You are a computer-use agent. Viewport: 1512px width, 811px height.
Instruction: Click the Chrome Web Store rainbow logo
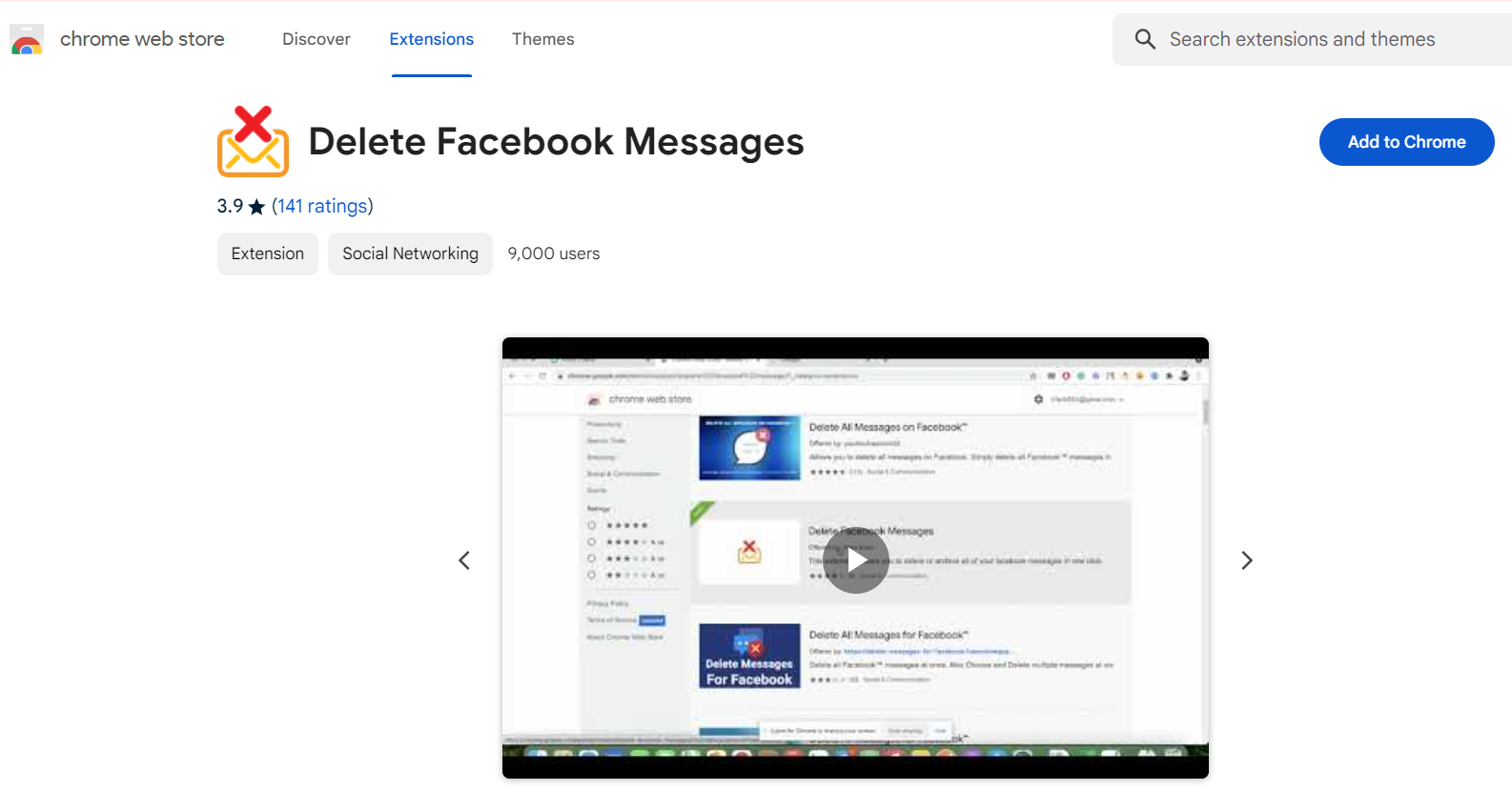[x=27, y=40]
